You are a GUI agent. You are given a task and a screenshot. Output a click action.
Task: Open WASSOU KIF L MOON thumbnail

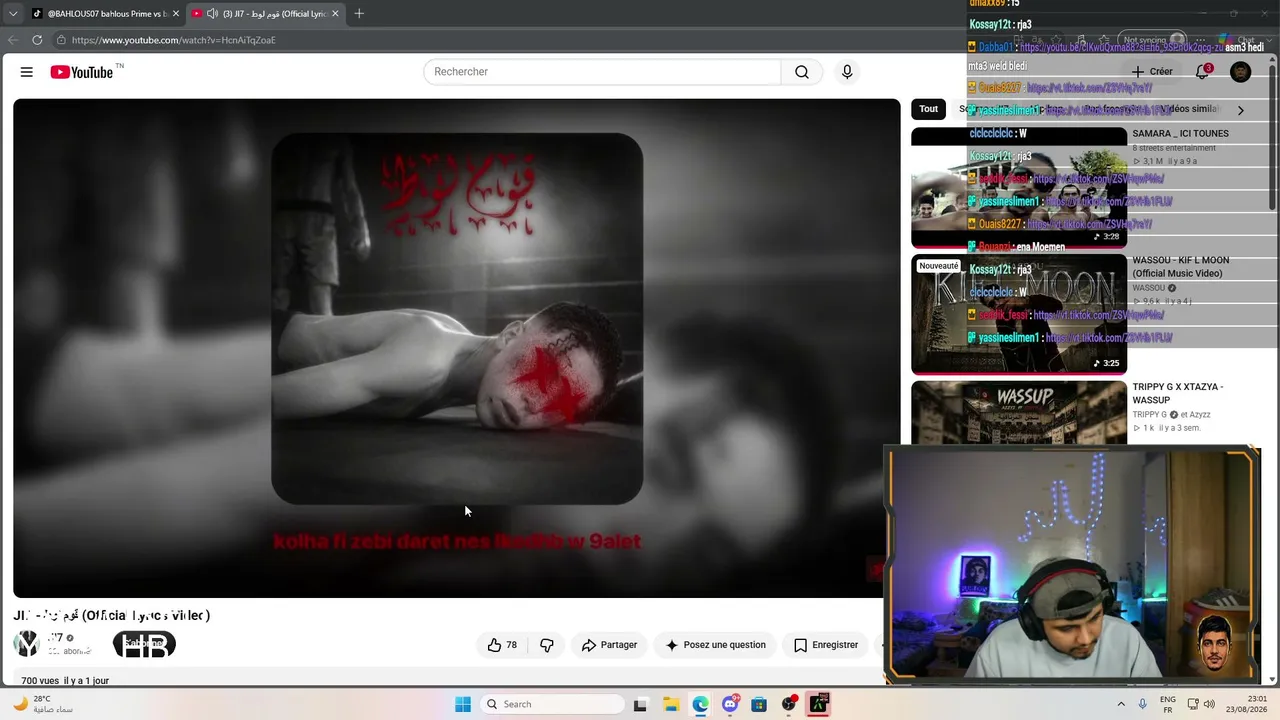tap(1019, 314)
